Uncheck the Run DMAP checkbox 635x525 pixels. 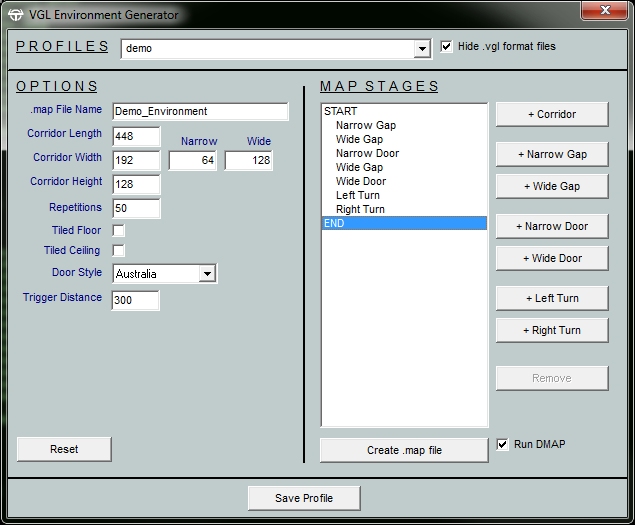click(502, 444)
